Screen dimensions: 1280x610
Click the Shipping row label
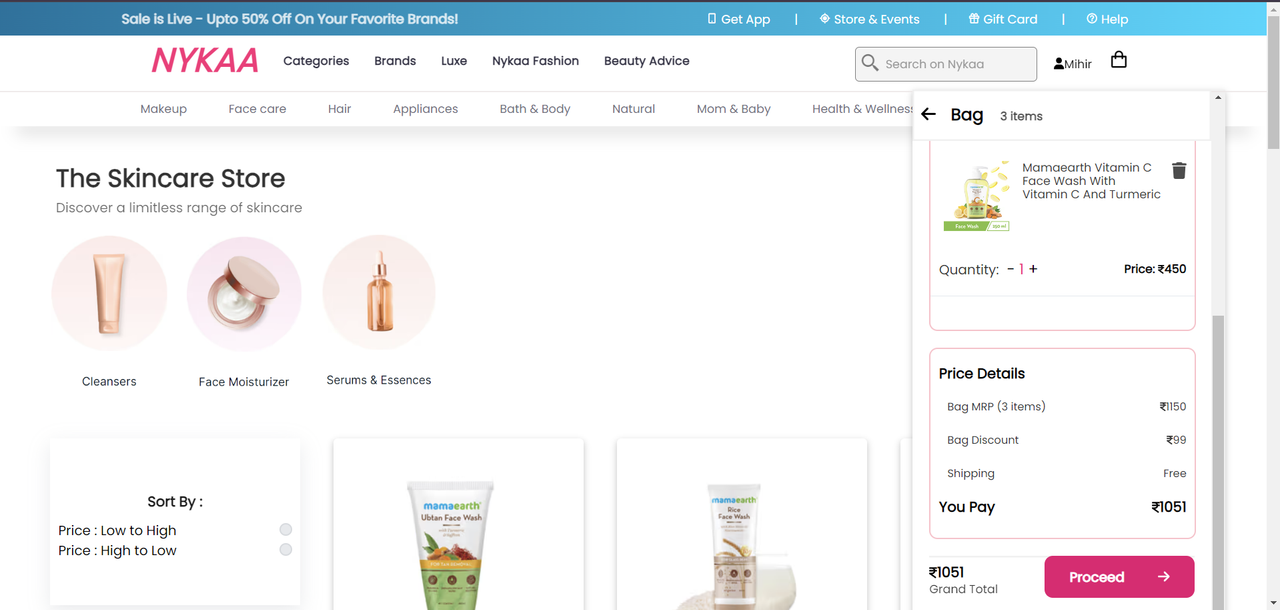[x=971, y=474]
